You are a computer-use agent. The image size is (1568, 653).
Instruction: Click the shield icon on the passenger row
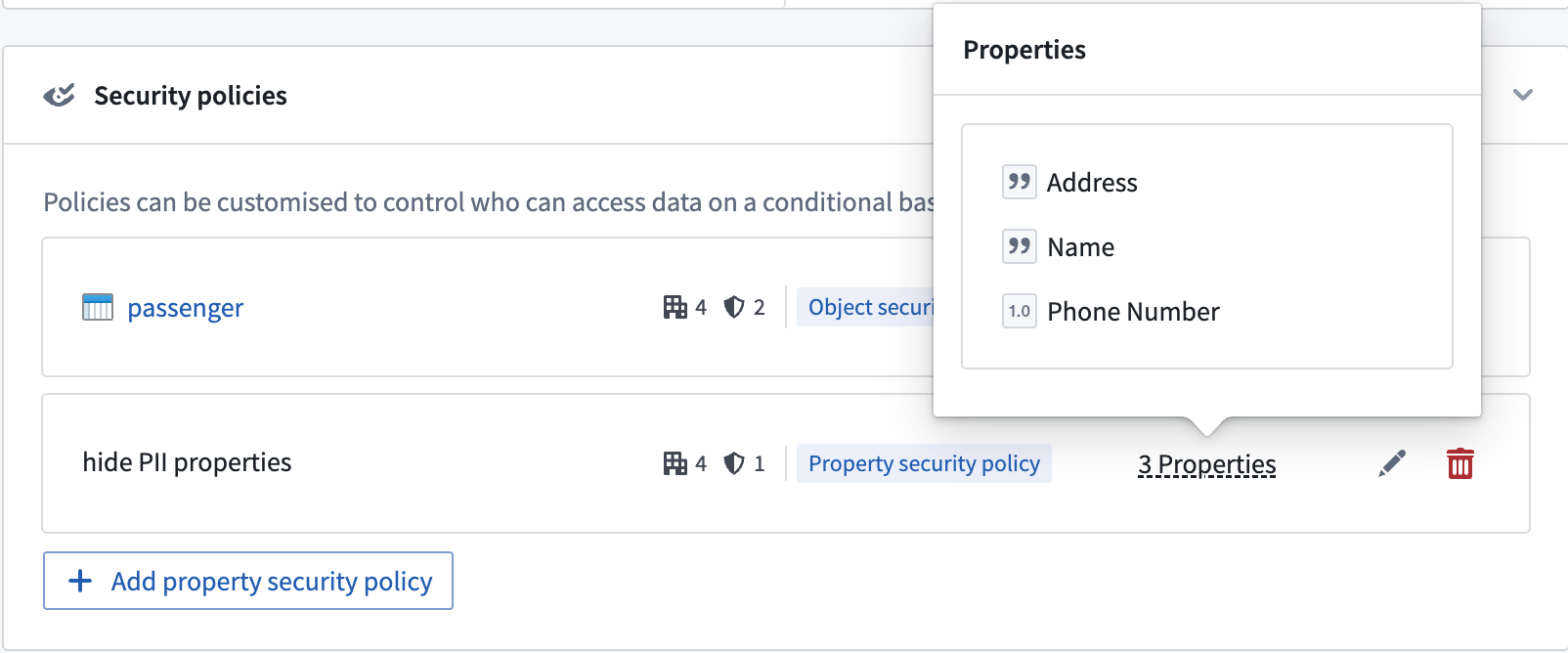pos(736,307)
